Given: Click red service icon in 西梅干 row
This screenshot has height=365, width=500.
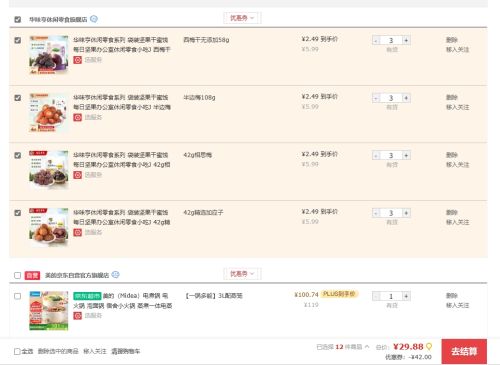Looking at the screenshot, I should (x=78, y=60).
